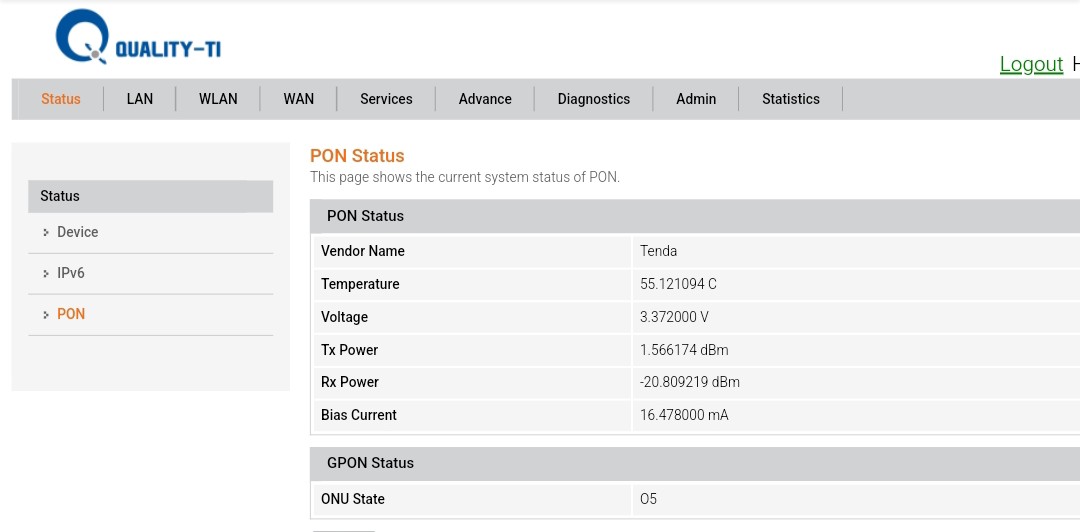Open the Advance menu
1080x532 pixels.
(x=485, y=99)
